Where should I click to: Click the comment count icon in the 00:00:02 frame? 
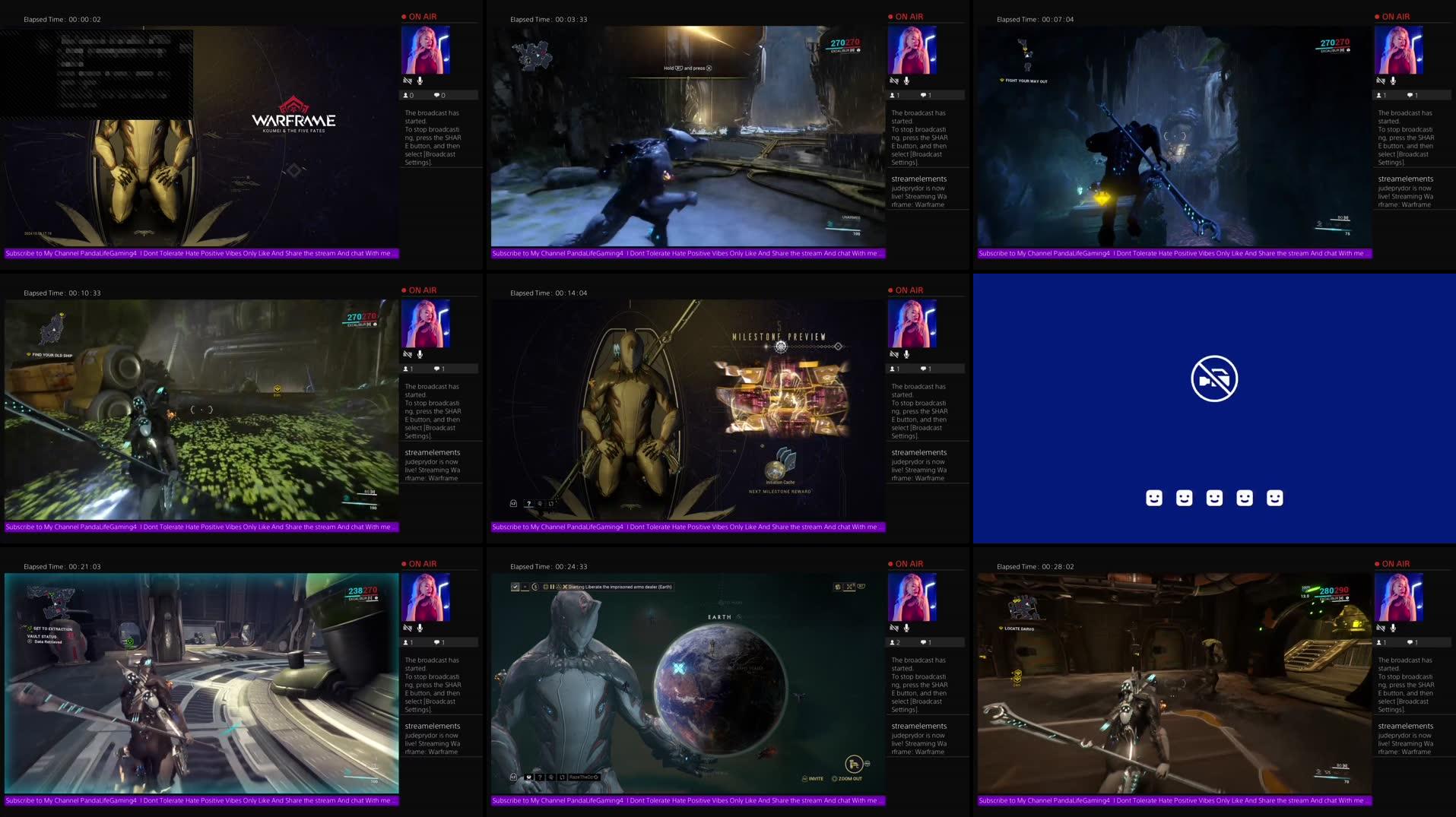[436, 95]
